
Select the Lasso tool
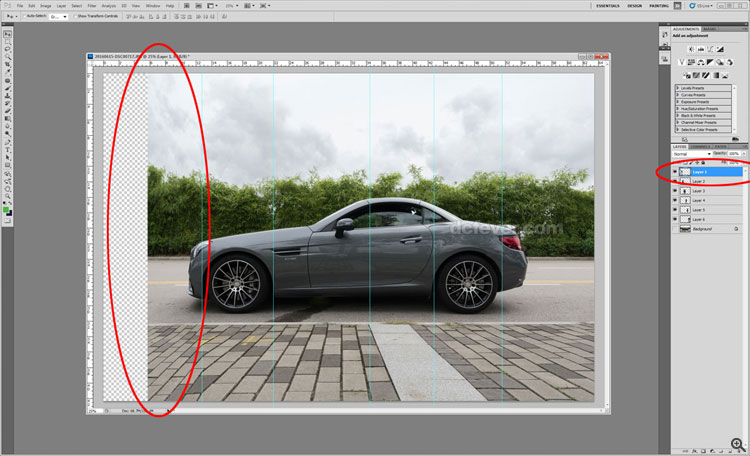pyautogui.click(x=8, y=49)
